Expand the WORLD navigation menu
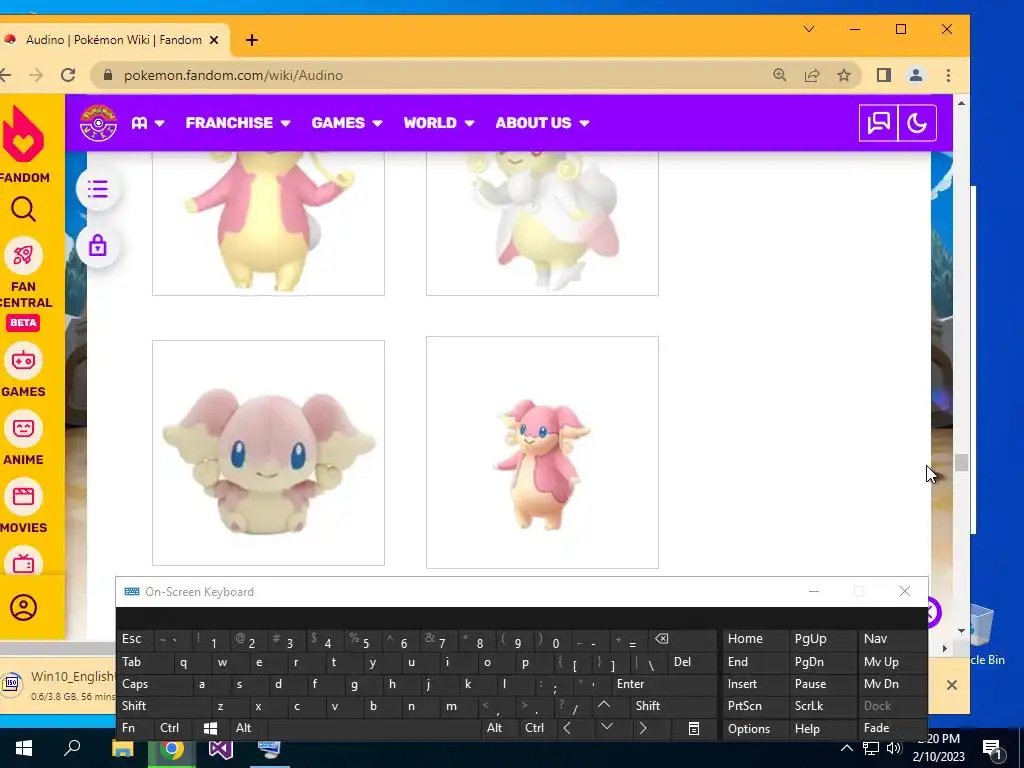The image size is (1024, 768). click(439, 123)
